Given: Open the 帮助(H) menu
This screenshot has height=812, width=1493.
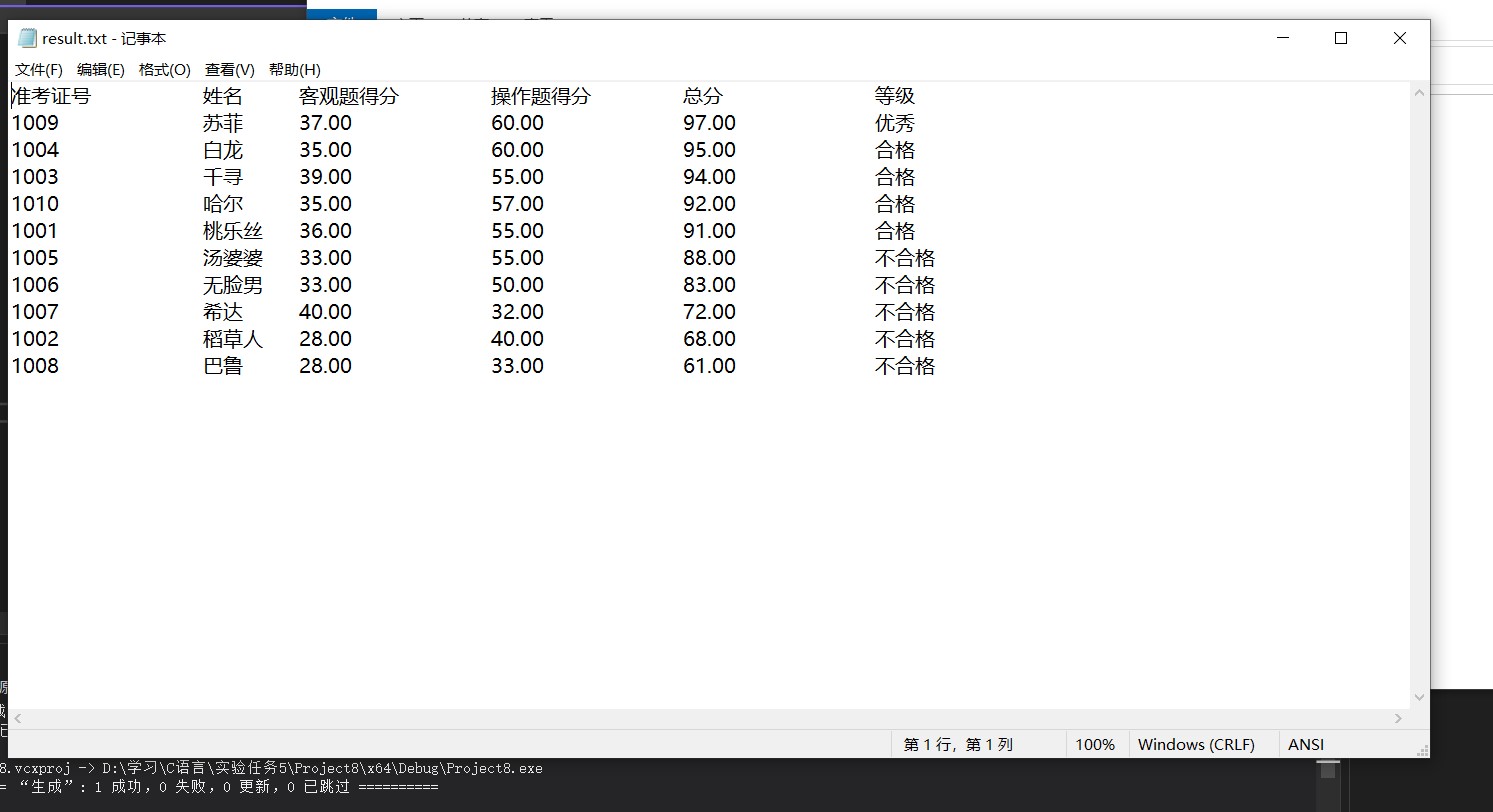Looking at the screenshot, I should click(x=295, y=69).
